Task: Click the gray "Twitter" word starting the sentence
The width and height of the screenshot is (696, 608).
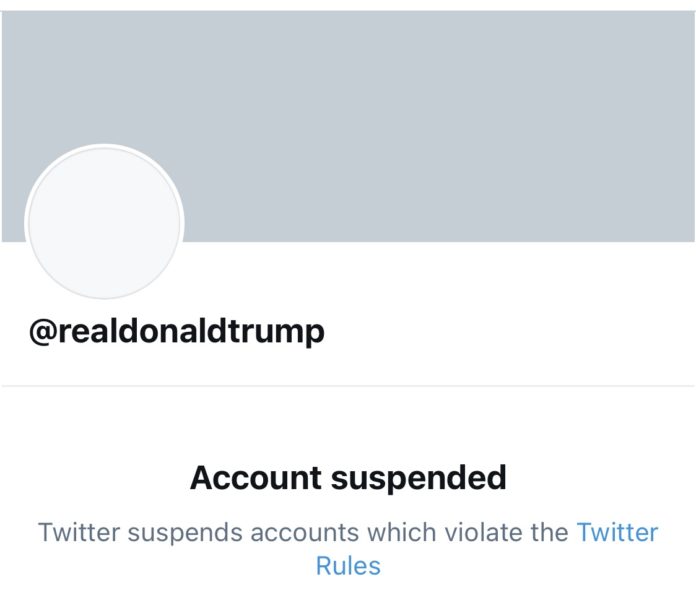Action: point(79,532)
